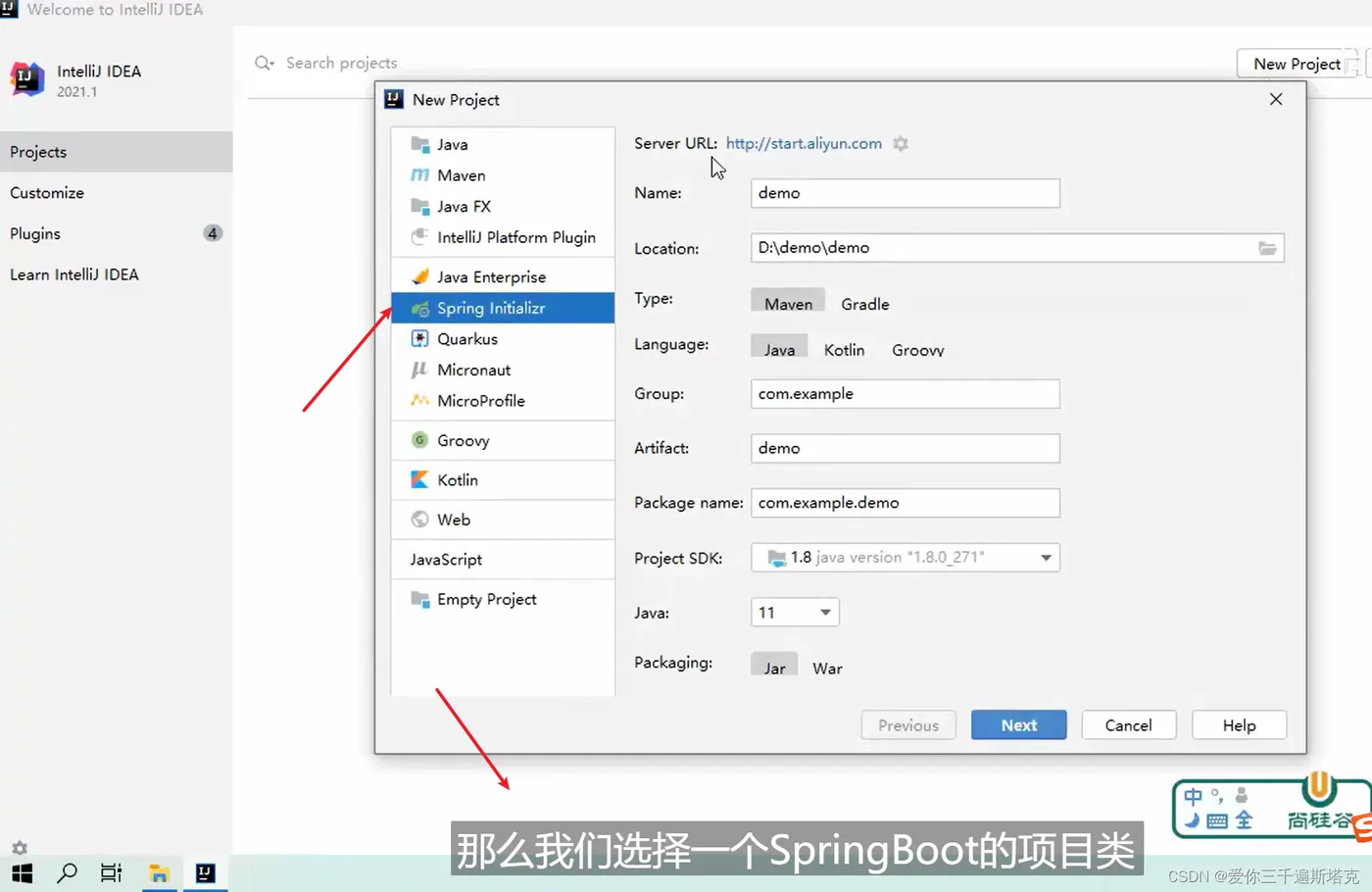The image size is (1372, 892).
Task: Click the IntelliJ Platform Plugin icon
Action: click(x=420, y=237)
